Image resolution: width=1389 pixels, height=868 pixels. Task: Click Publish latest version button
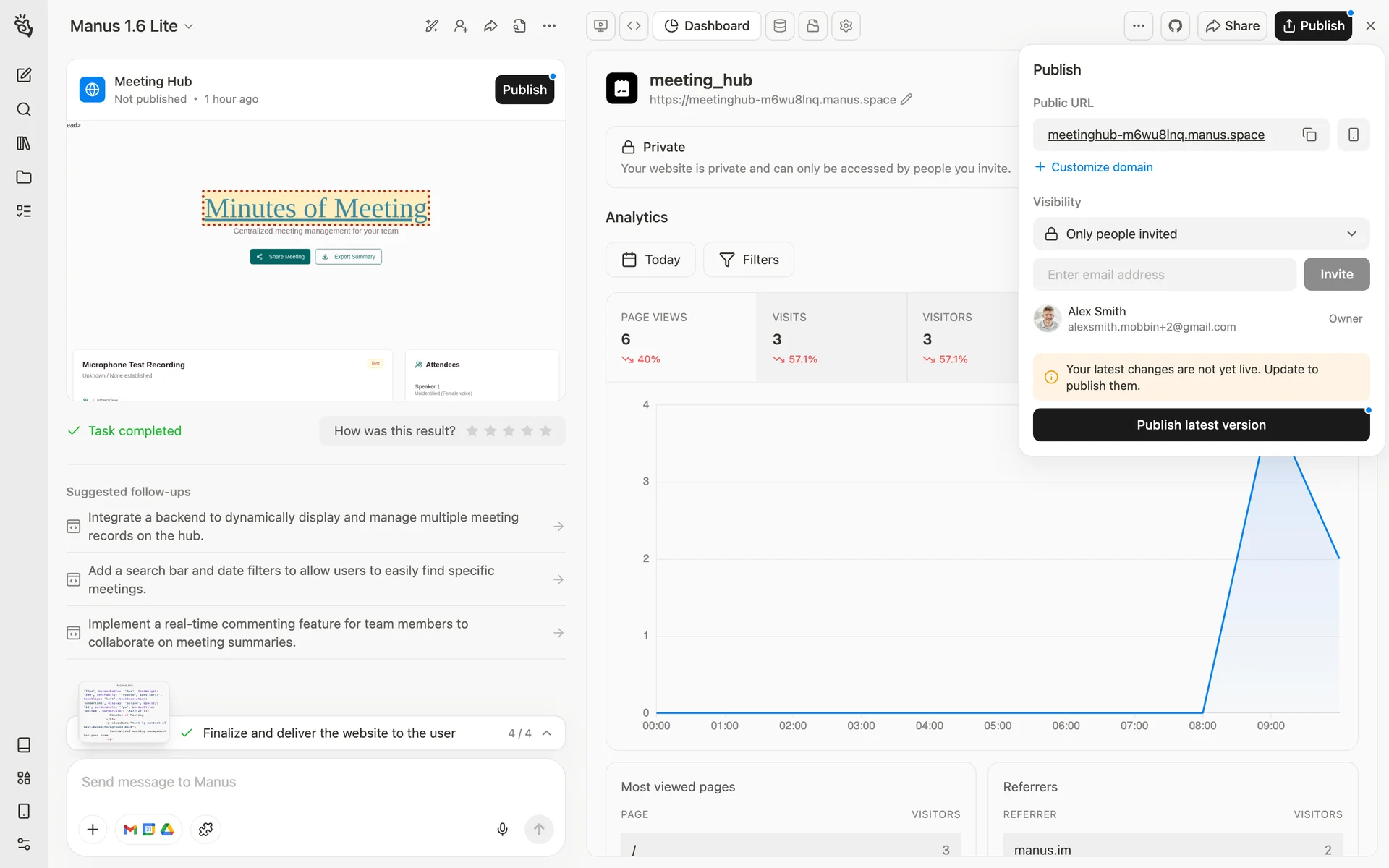1201,425
